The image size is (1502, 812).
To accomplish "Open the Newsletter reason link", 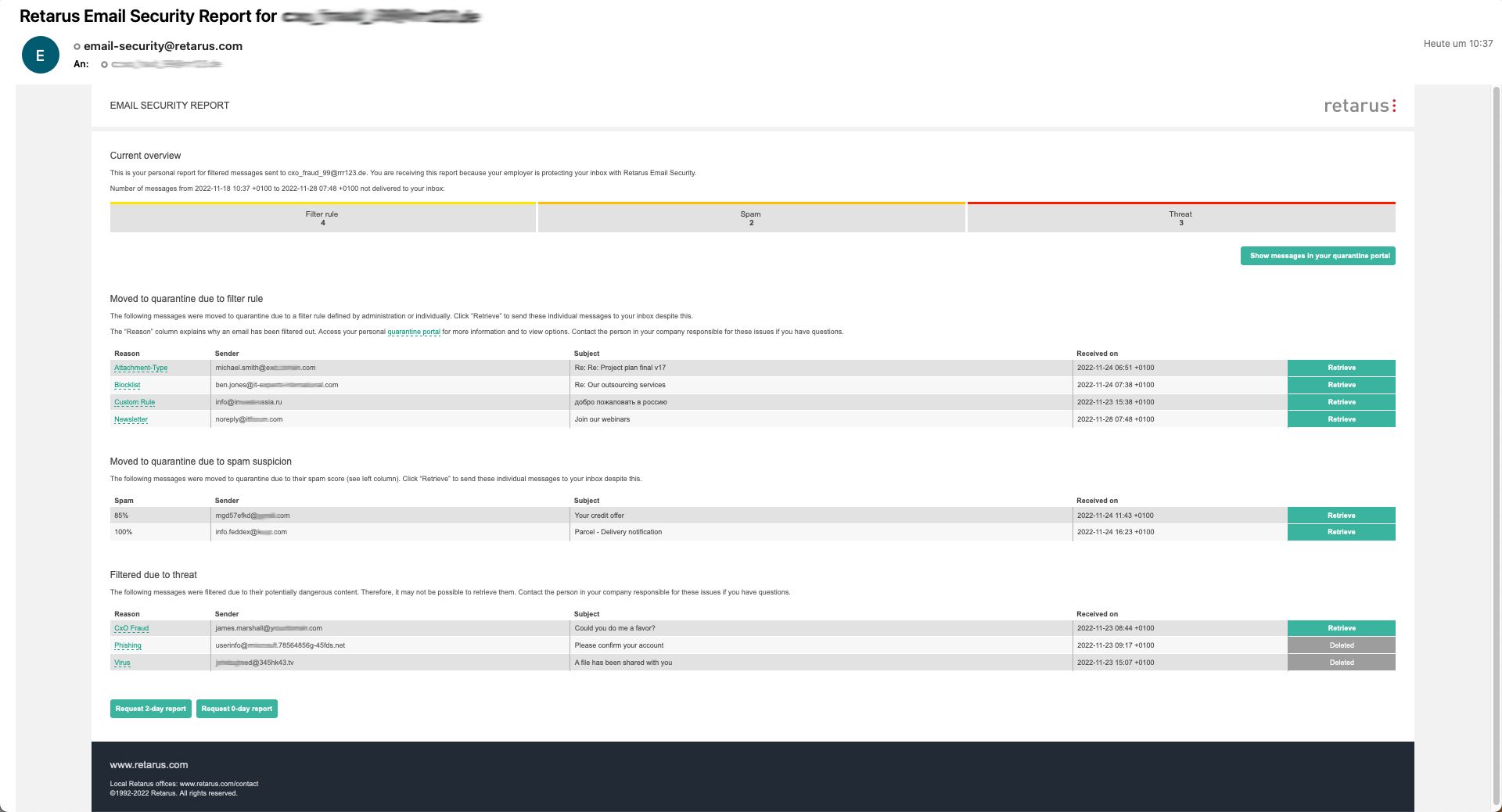I will 131,419.
